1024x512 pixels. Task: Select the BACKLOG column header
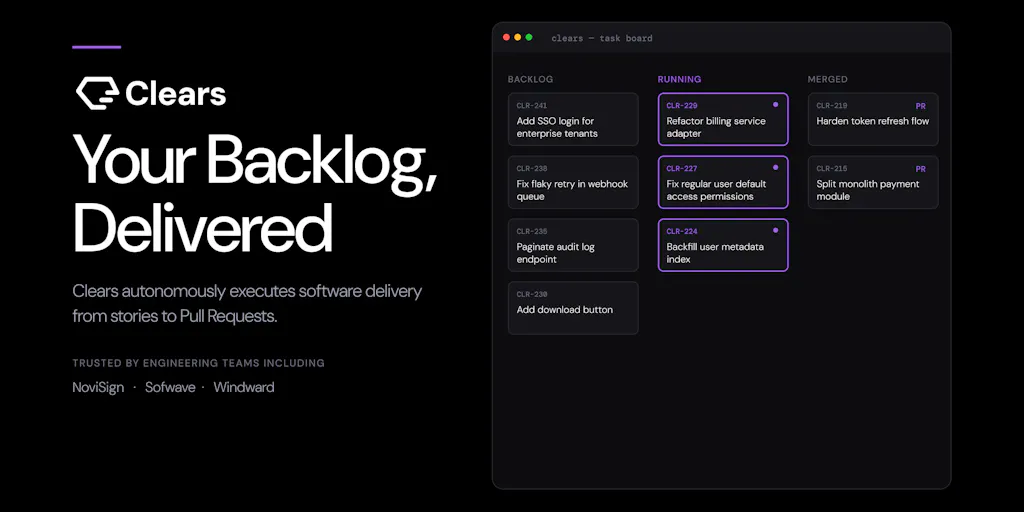(x=530, y=79)
